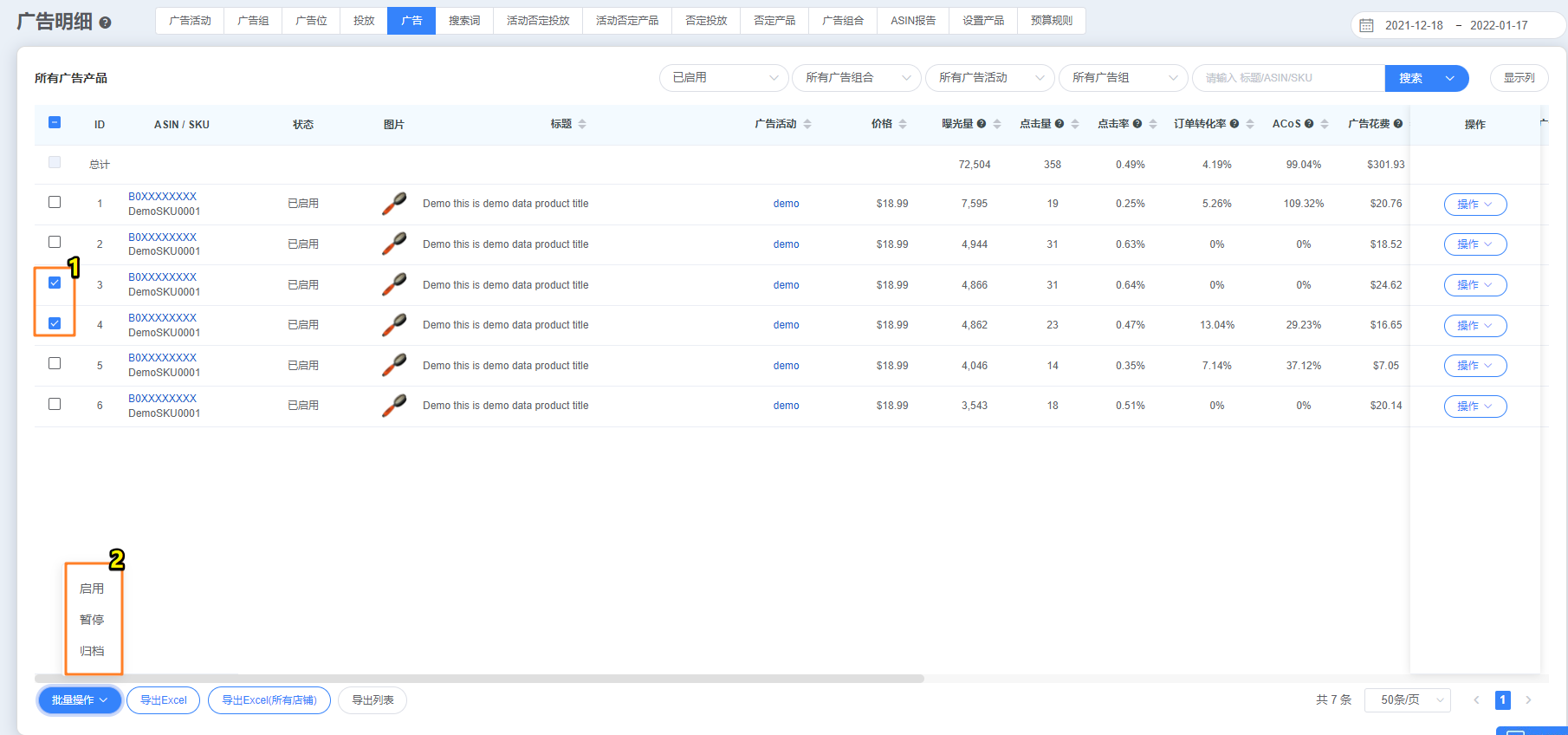The image size is (1568, 735).
Task: Open the 所有广告组合 dropdown
Action: tap(858, 78)
